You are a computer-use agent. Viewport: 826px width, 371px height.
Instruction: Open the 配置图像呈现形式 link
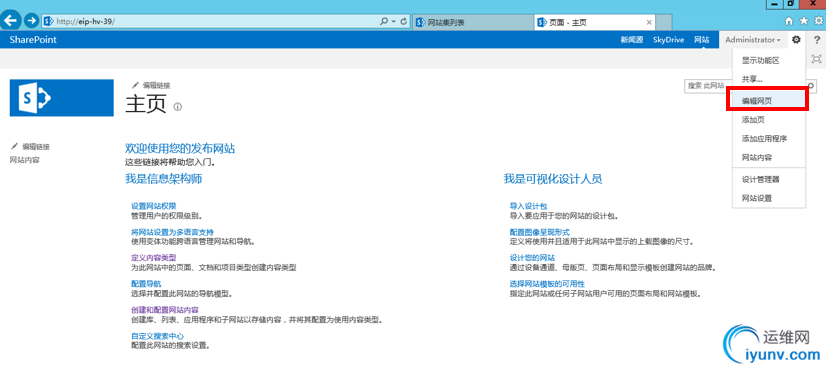point(539,232)
